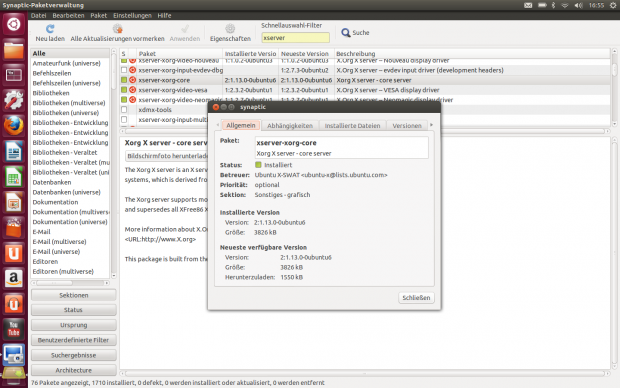
Task: Open the Paket menu
Action: tap(98, 15)
